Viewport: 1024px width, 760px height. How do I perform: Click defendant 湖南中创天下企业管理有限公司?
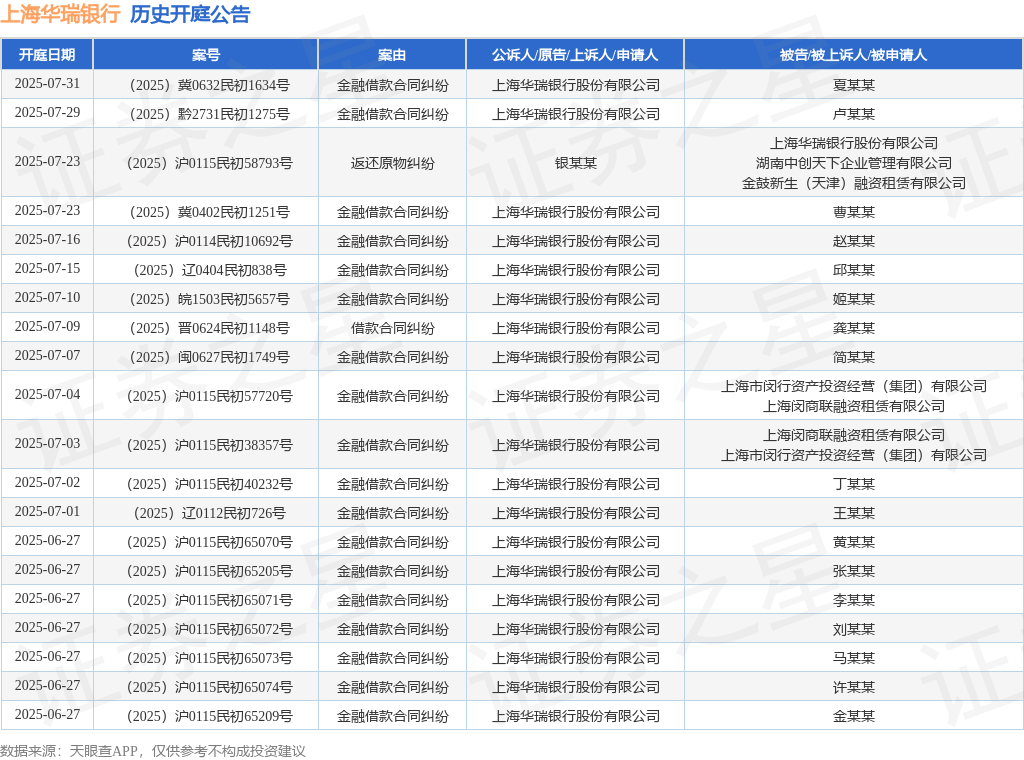(853, 163)
